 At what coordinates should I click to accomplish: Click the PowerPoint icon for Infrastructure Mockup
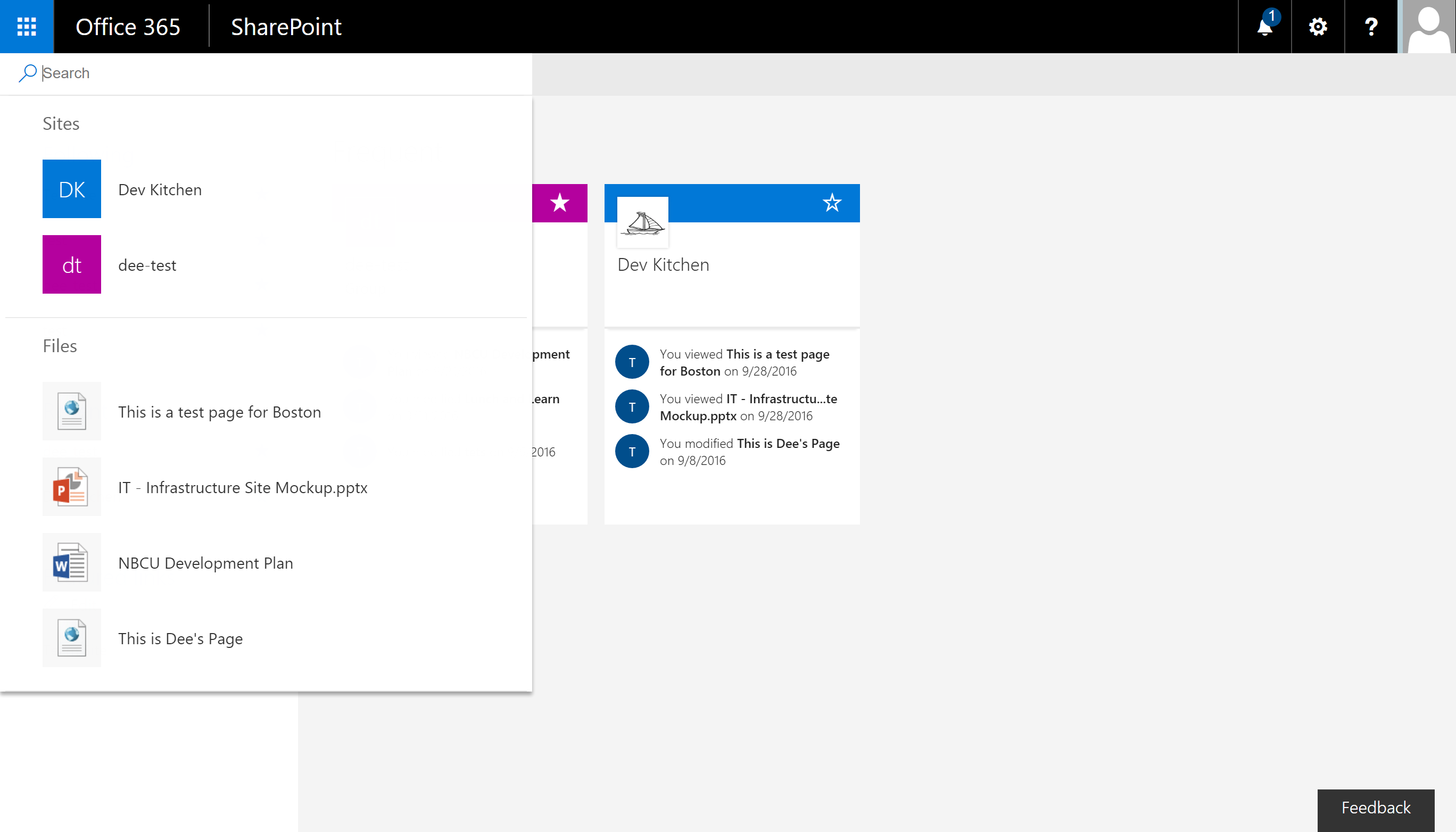(71, 487)
